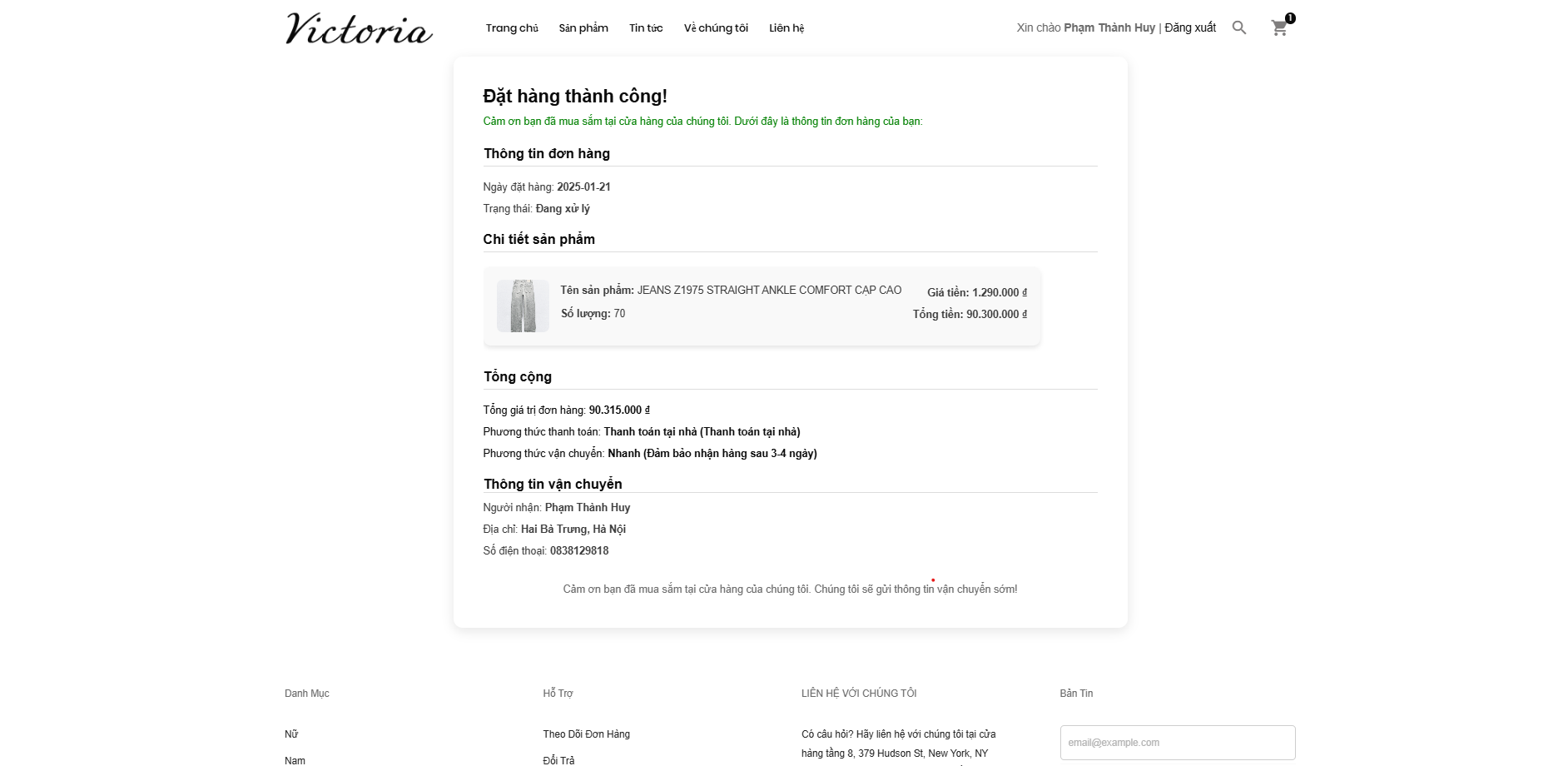Open the Đổi Trả footer link
Viewport: 1568px width, 766px height.
pyautogui.click(x=558, y=760)
